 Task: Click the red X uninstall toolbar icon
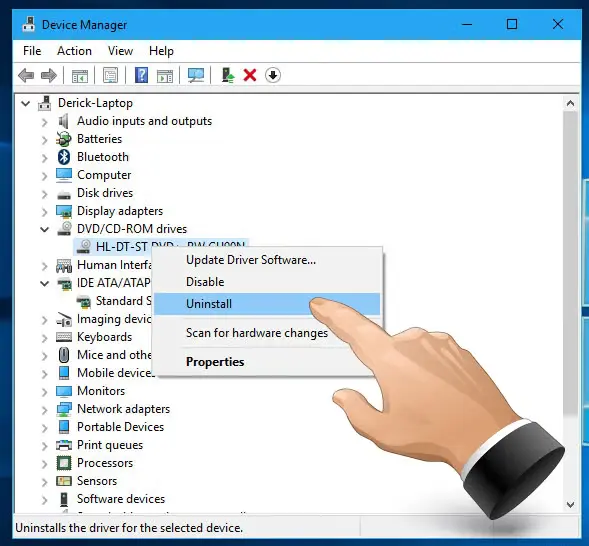(x=250, y=75)
